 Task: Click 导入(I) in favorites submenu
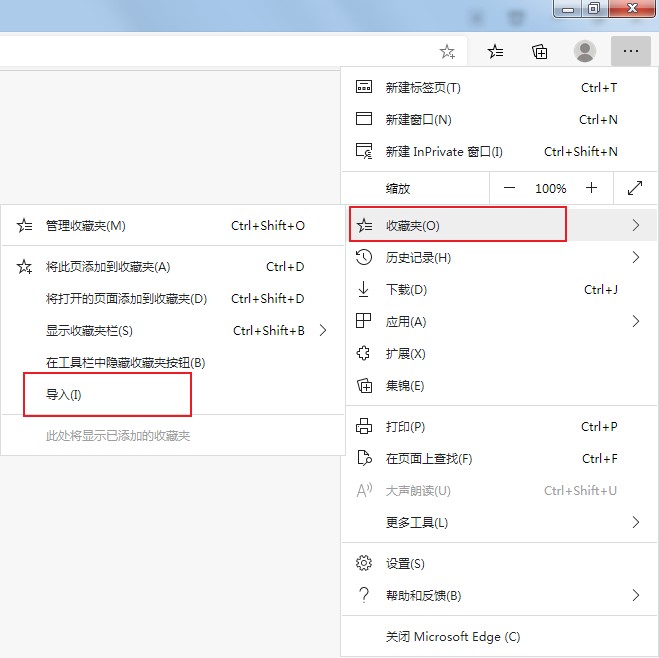tap(173, 395)
